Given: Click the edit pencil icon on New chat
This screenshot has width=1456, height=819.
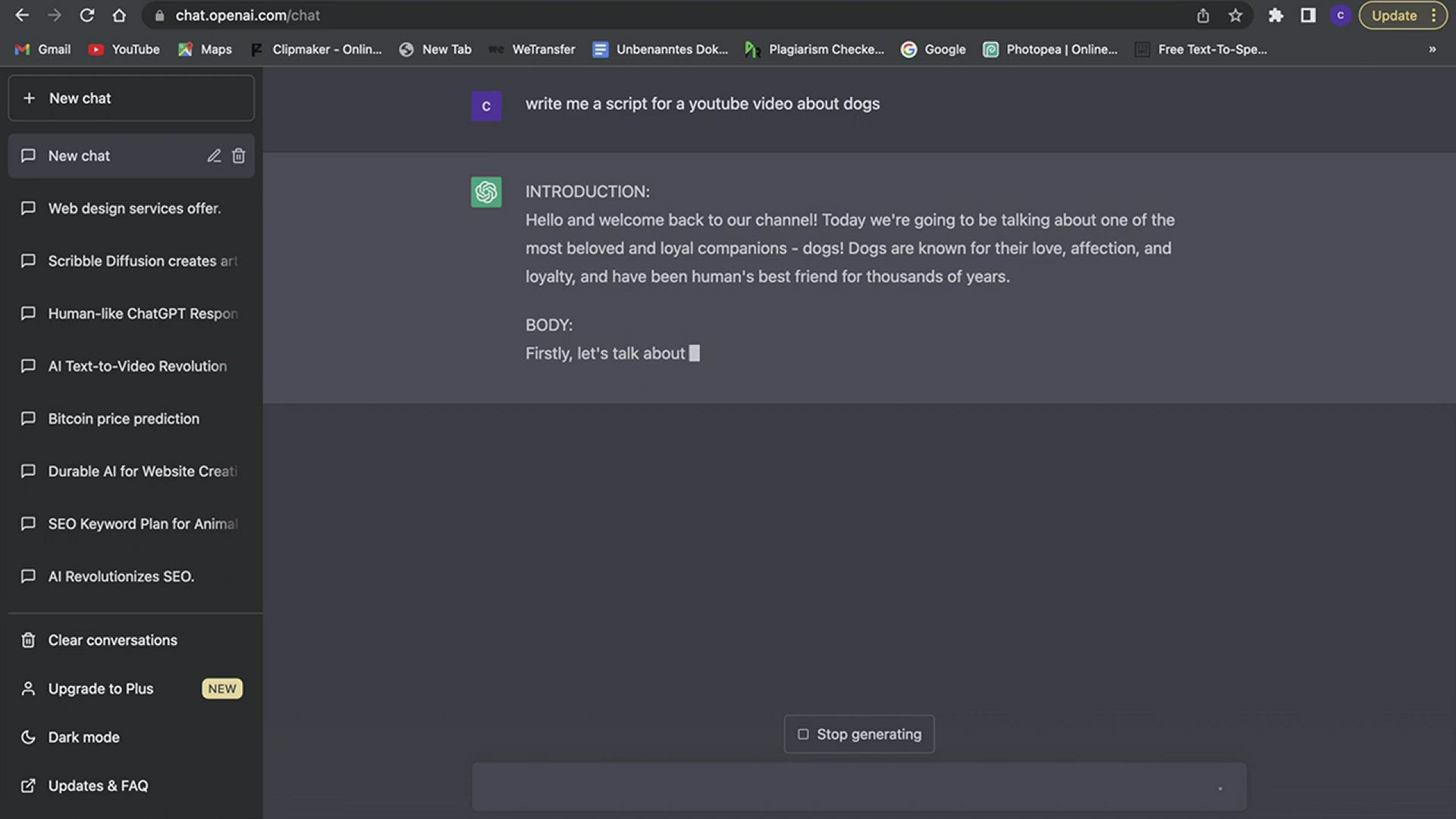Looking at the screenshot, I should (x=214, y=156).
